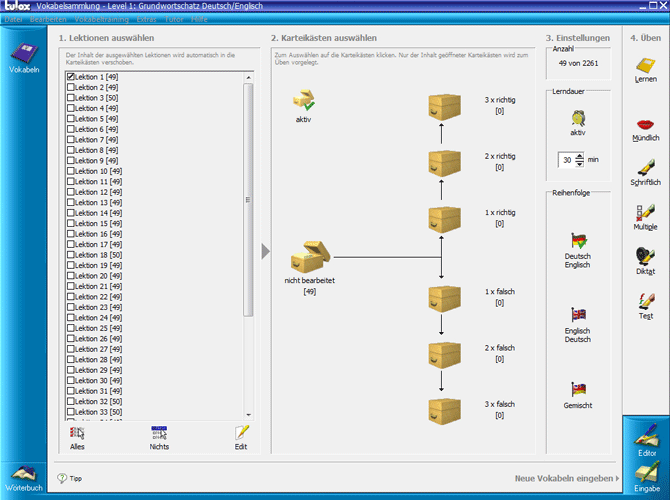Select the 1 x falsch box

(x=444, y=299)
